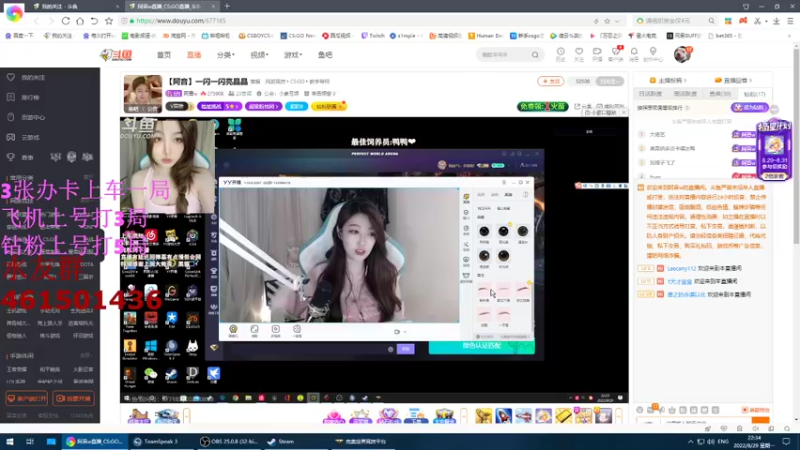Click the undo/restore tab arrow icon
Image resolution: width=800 pixels, height=450 pixels.
click(94, 21)
